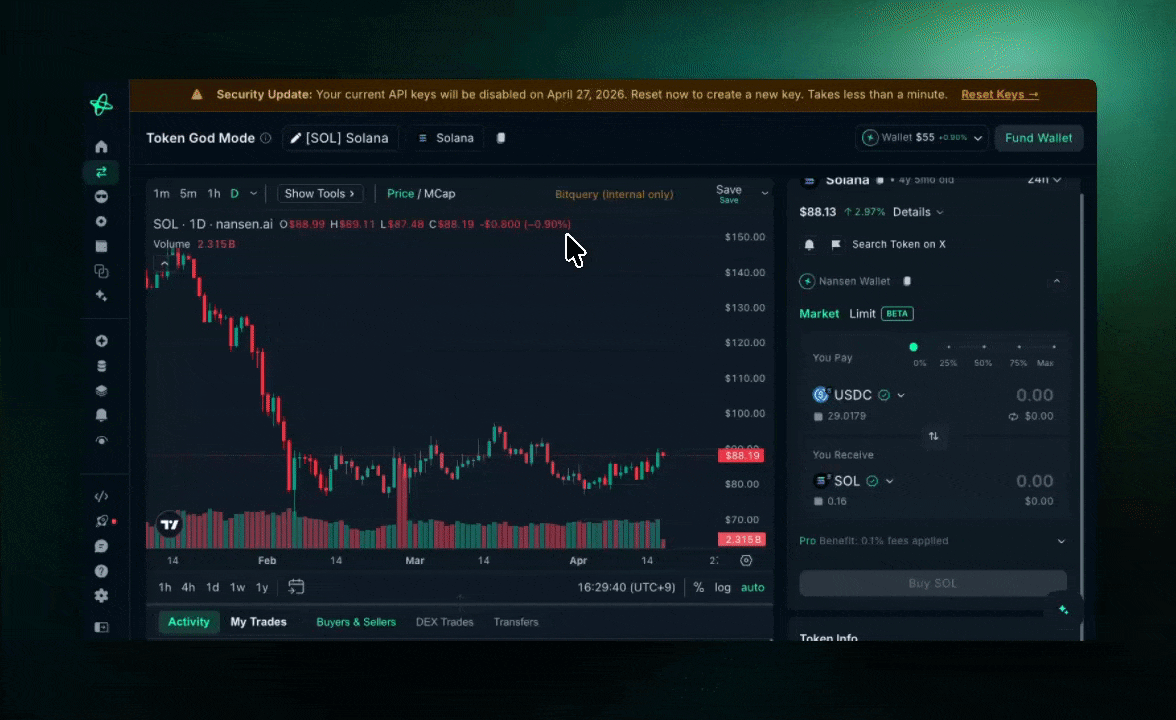Click the flag icon beside Search Token on X
The height and width of the screenshot is (720, 1176).
[x=836, y=244]
